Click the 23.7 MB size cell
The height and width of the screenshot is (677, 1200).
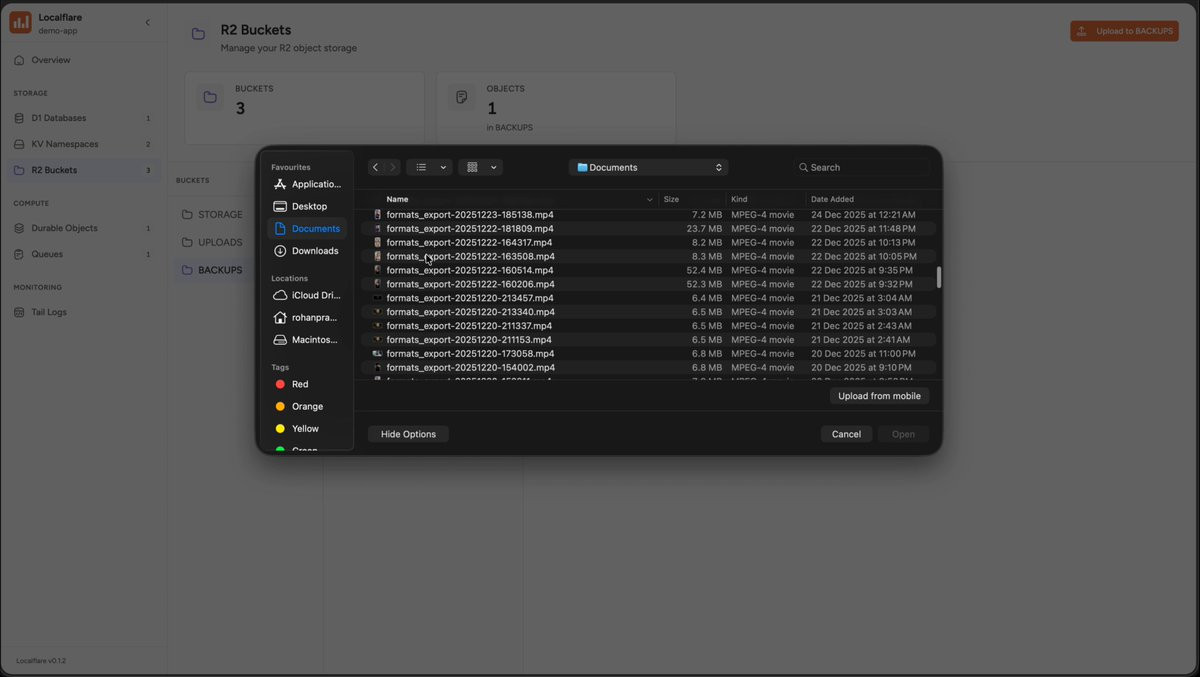click(704, 229)
